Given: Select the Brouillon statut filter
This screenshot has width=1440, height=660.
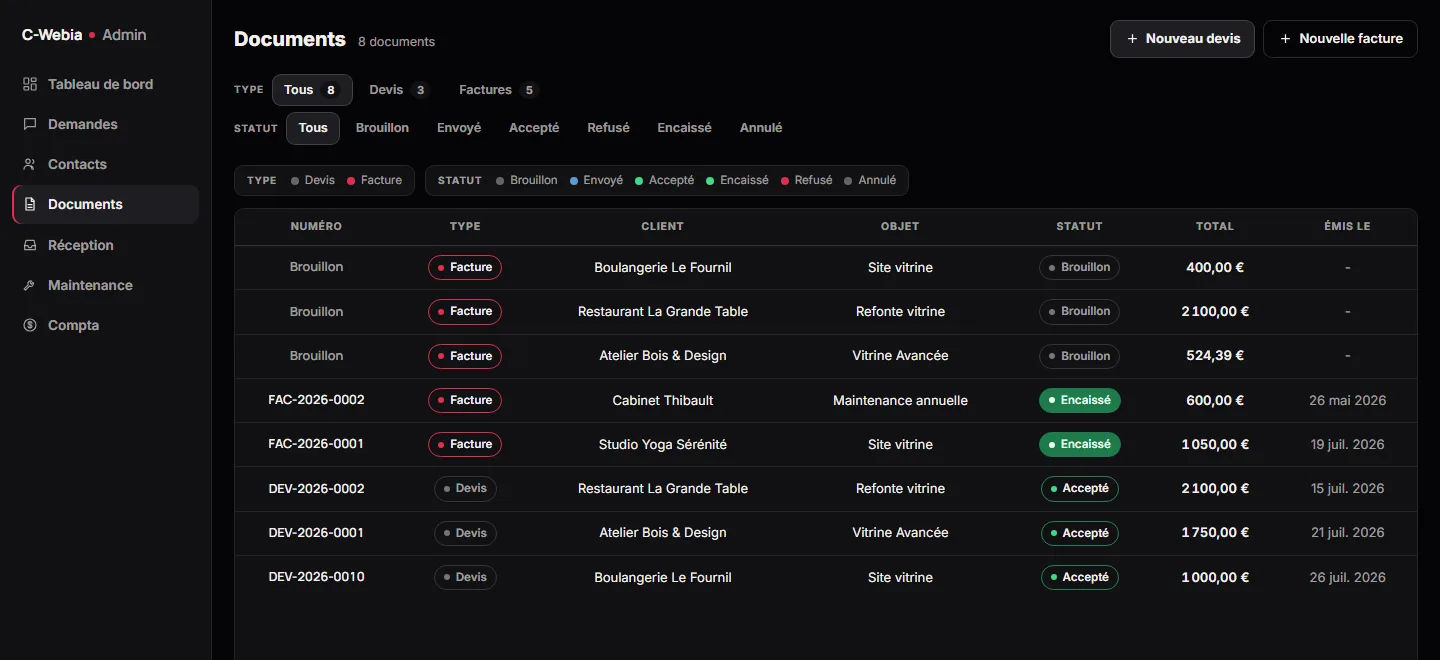Looking at the screenshot, I should coord(382,128).
